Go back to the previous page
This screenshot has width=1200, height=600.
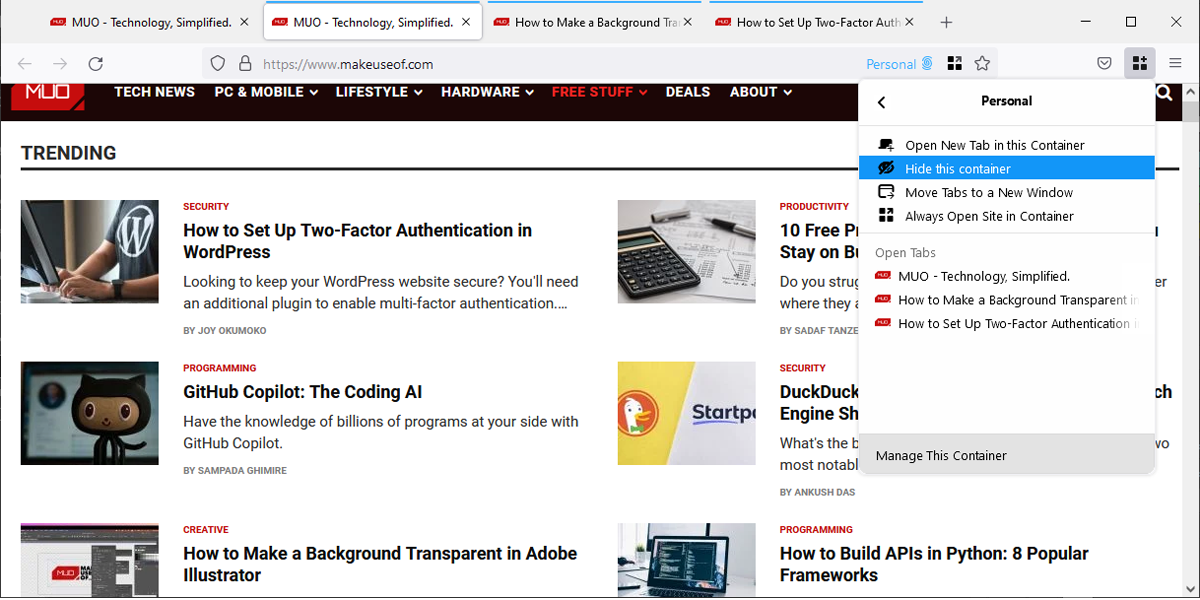[x=25, y=64]
